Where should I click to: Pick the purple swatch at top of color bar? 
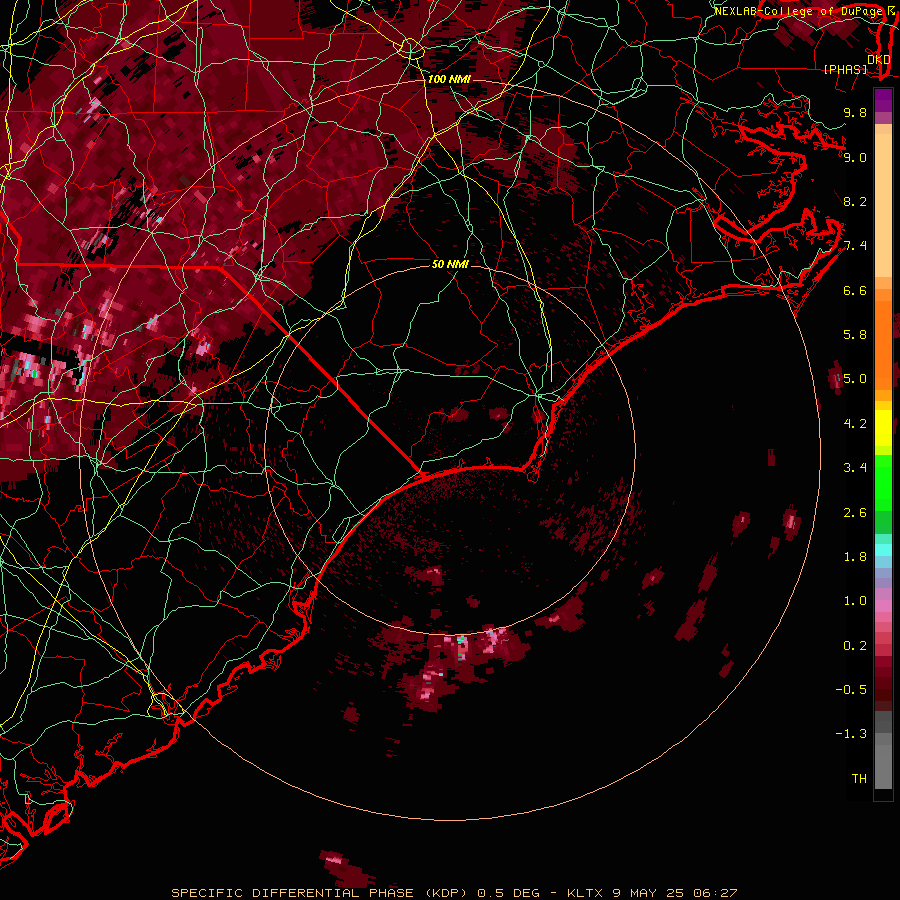click(x=883, y=100)
